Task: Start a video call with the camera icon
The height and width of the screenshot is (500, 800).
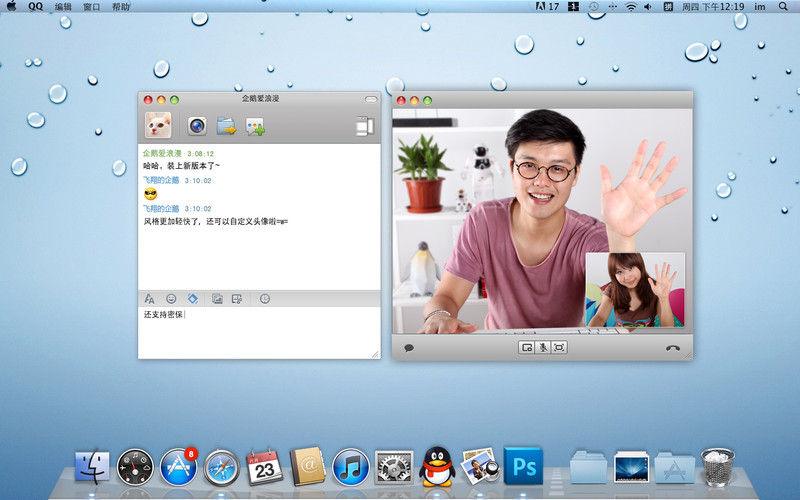Action: click(x=197, y=126)
